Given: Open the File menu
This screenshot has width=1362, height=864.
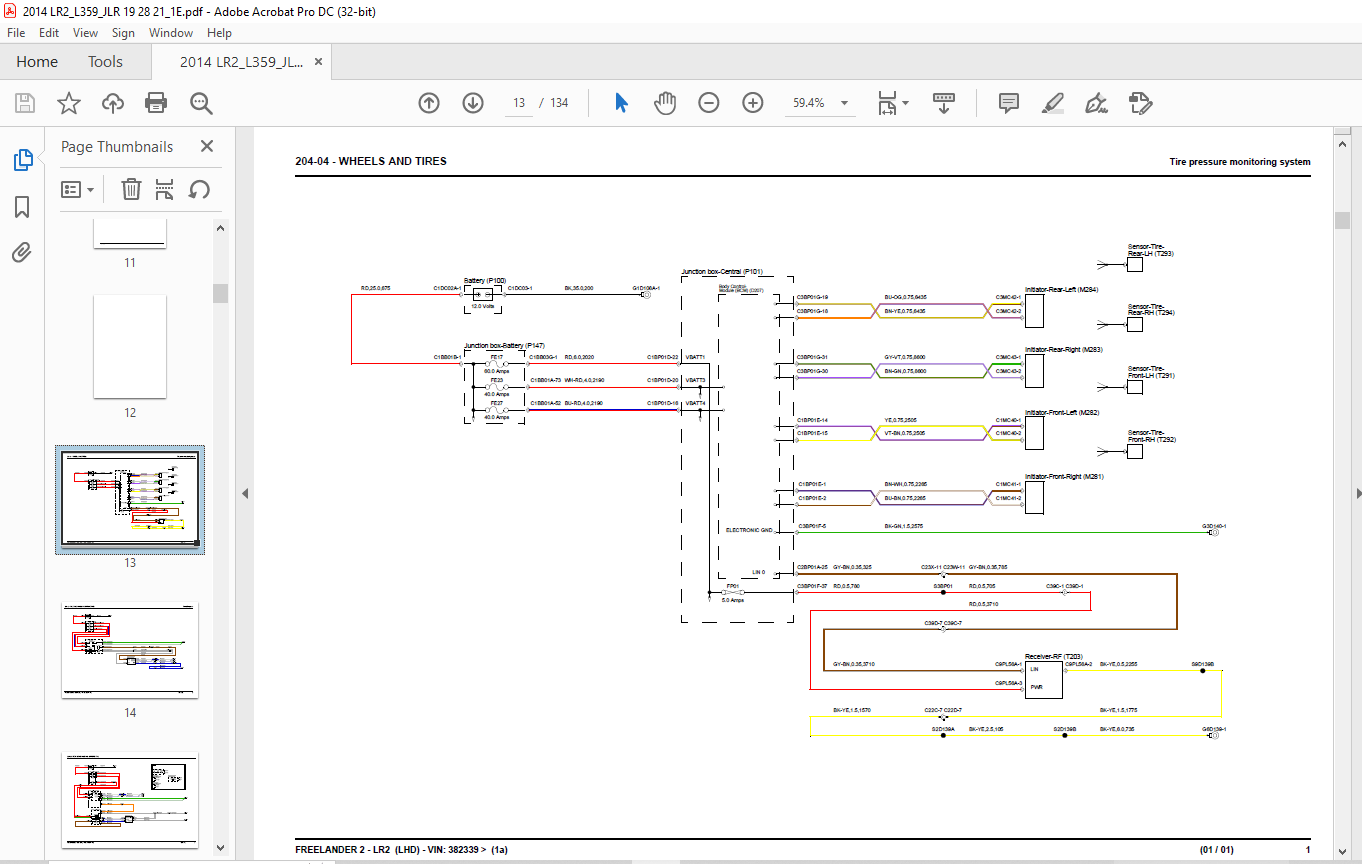Looking at the screenshot, I should [17, 33].
